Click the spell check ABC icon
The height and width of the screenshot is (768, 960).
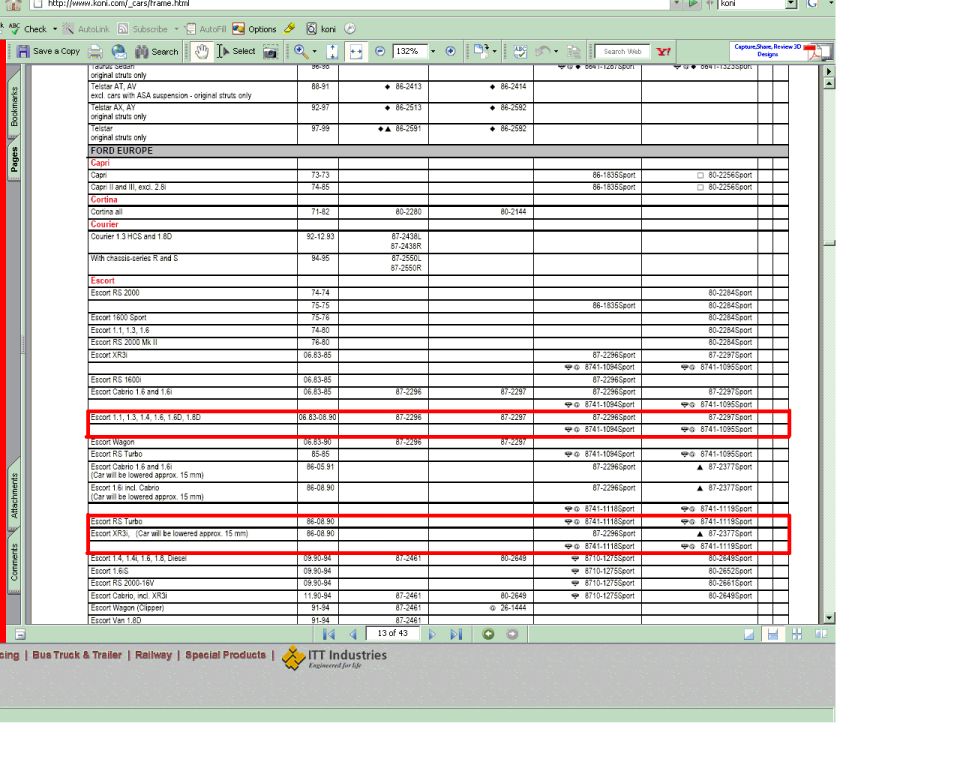[520, 51]
